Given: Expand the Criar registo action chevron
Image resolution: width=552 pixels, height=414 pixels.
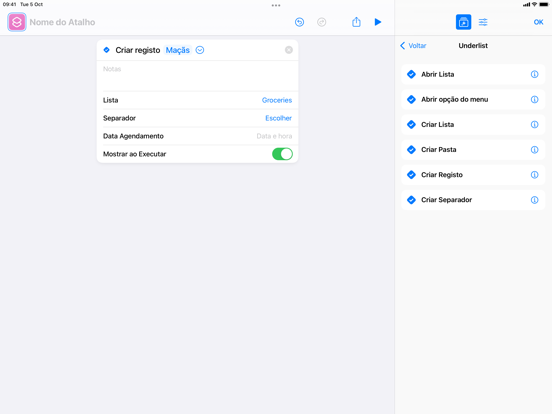Looking at the screenshot, I should coord(200,50).
